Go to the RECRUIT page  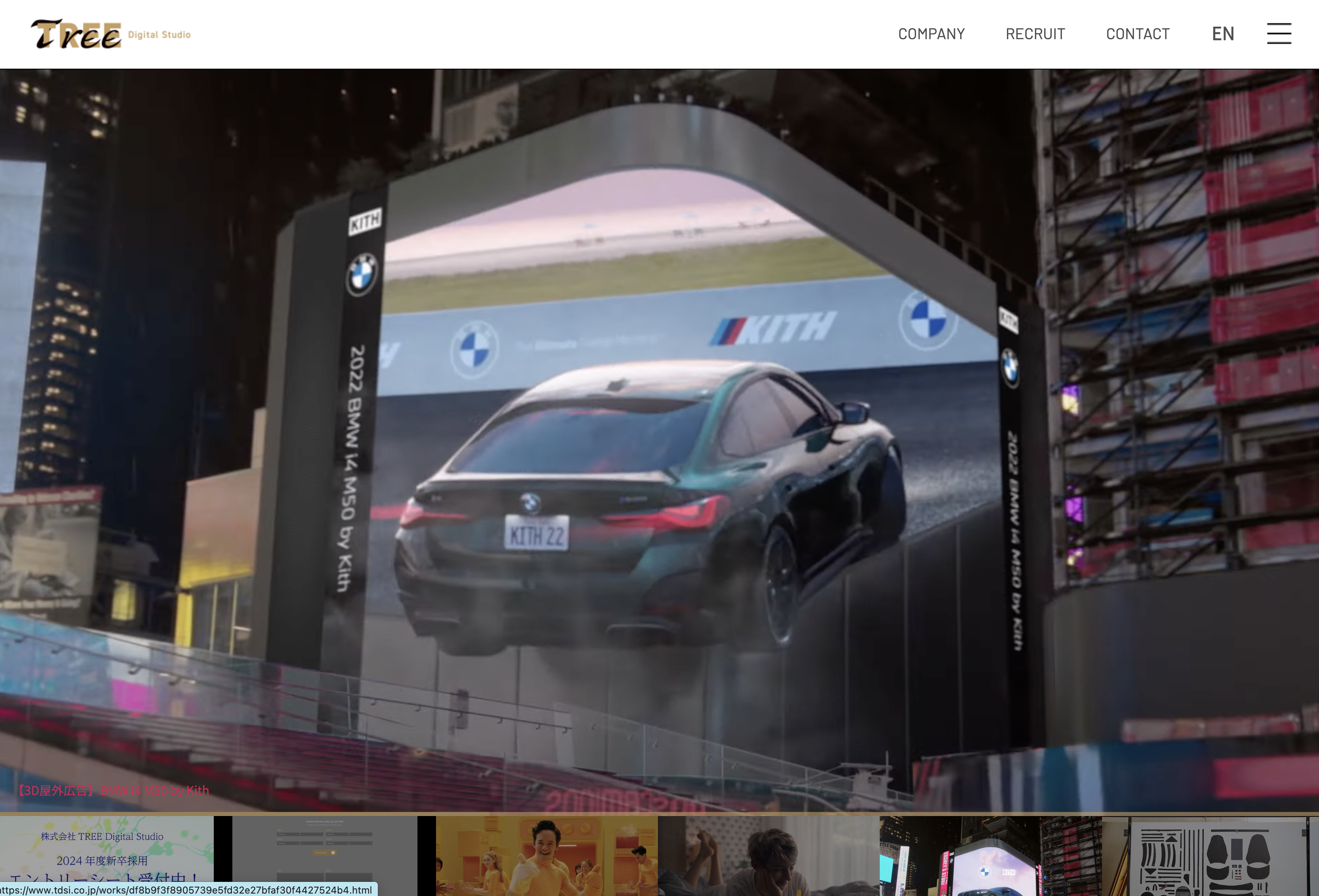point(1035,34)
